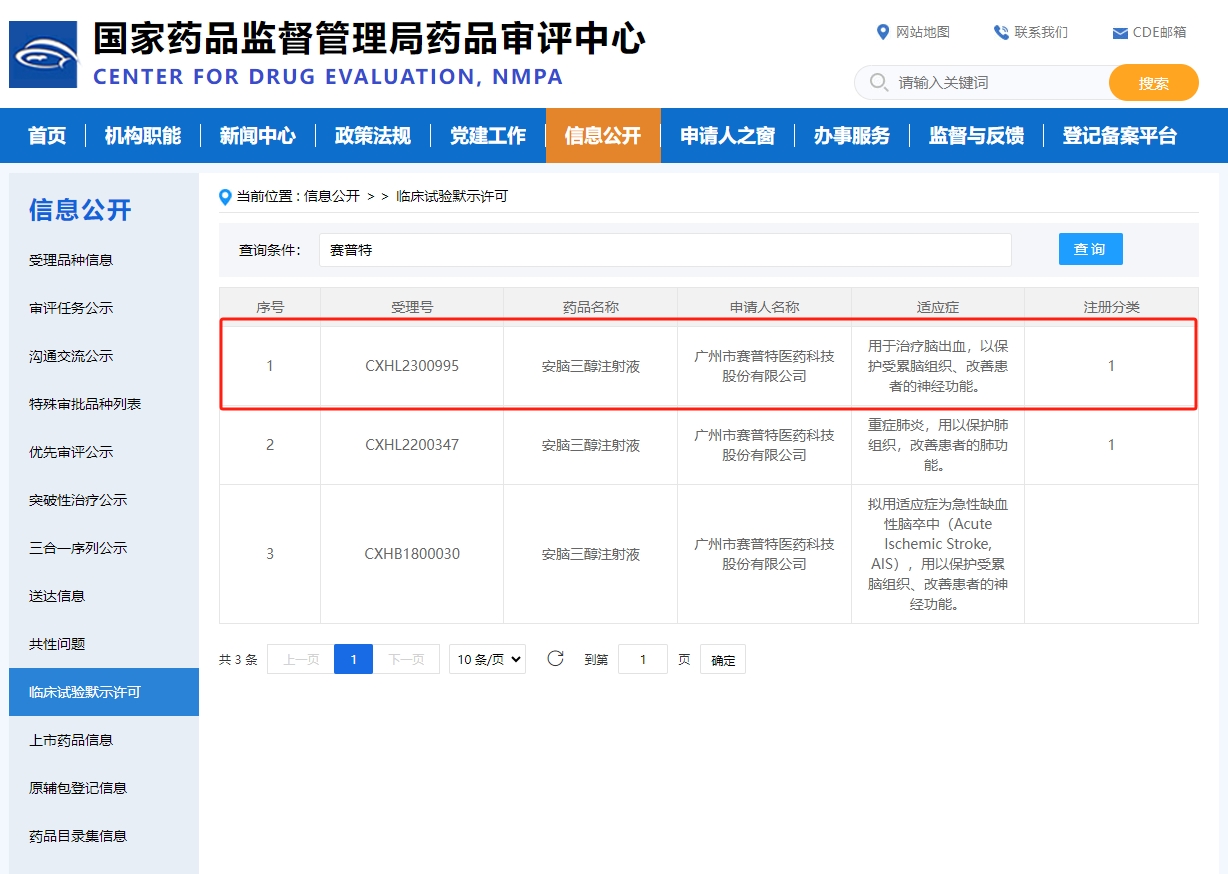Click the magnifier icon in search box
The height and width of the screenshot is (874, 1228).
(879, 82)
